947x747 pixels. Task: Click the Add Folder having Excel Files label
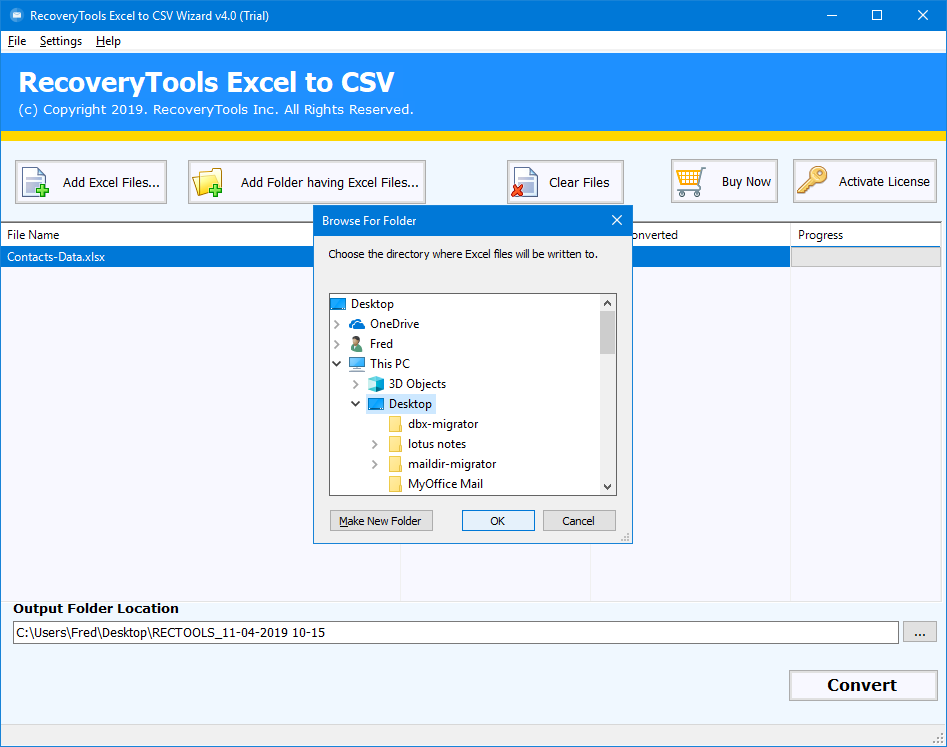(x=330, y=182)
